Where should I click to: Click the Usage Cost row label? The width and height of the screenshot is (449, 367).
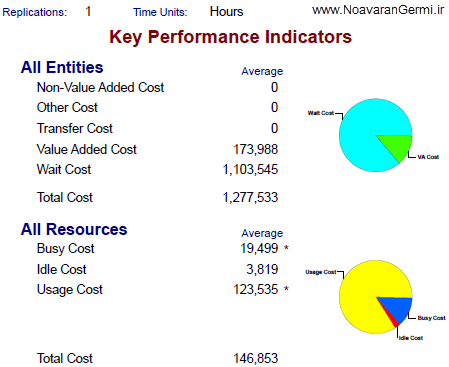coord(70,290)
